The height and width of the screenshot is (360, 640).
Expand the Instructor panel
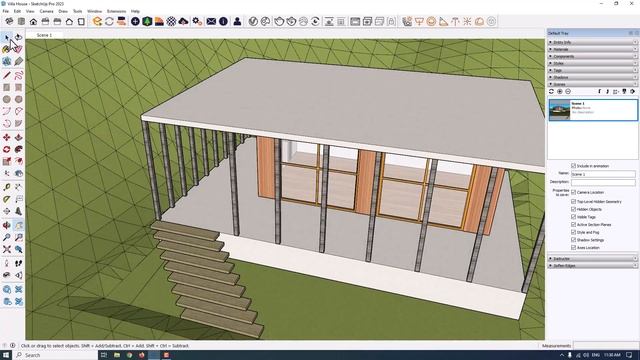(x=593, y=258)
